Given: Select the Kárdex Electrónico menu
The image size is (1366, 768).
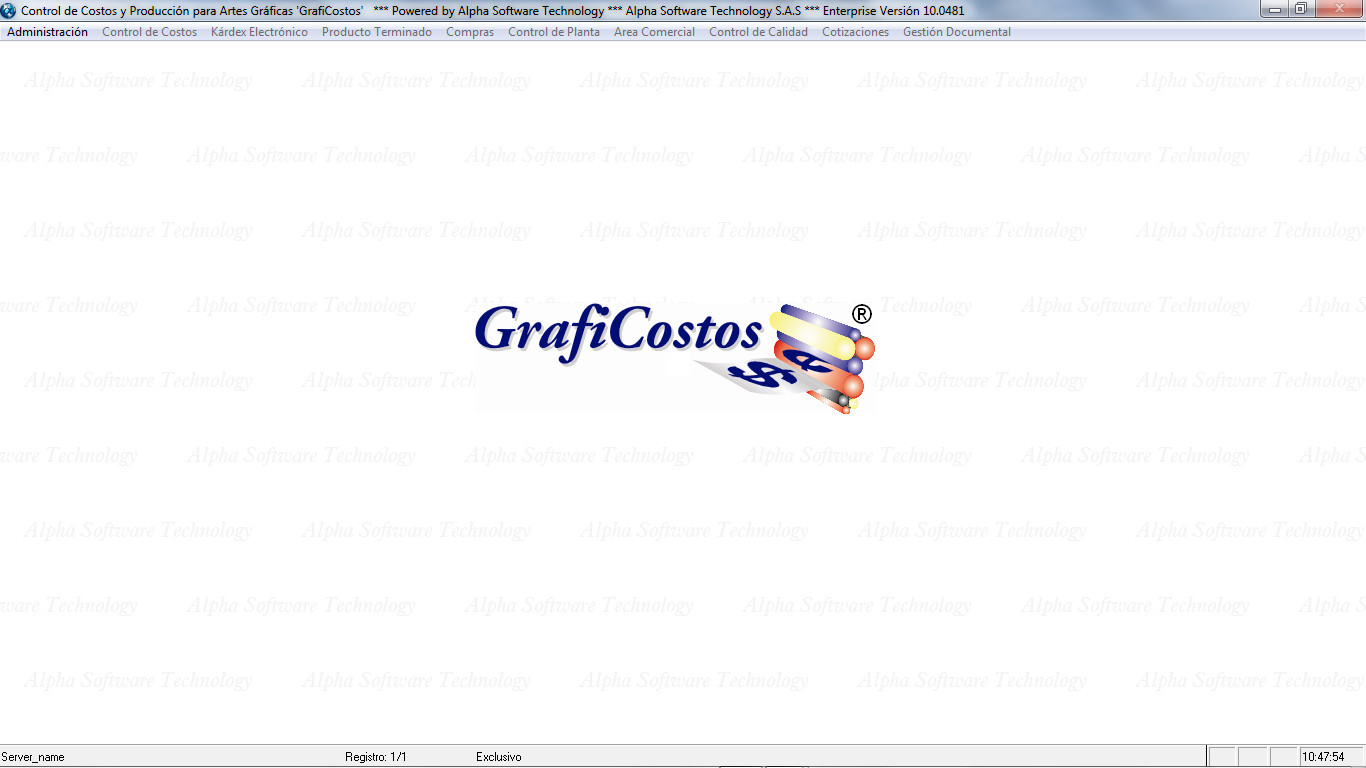Looking at the screenshot, I should point(259,32).
